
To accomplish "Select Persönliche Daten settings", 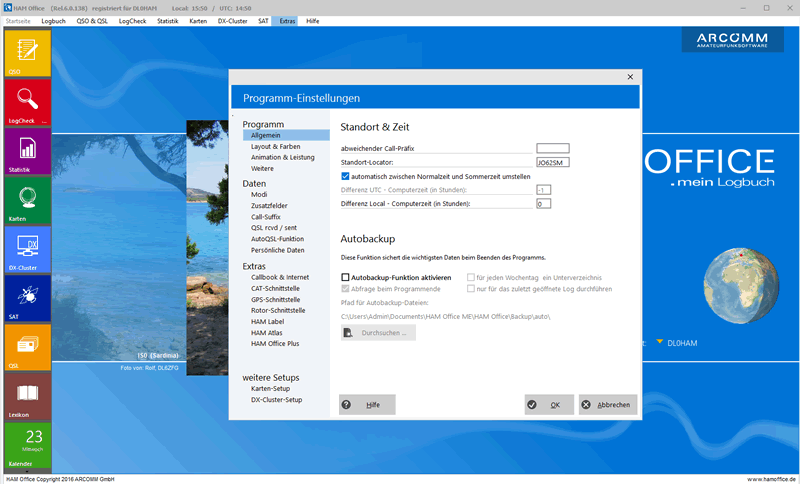I will tap(278, 250).
